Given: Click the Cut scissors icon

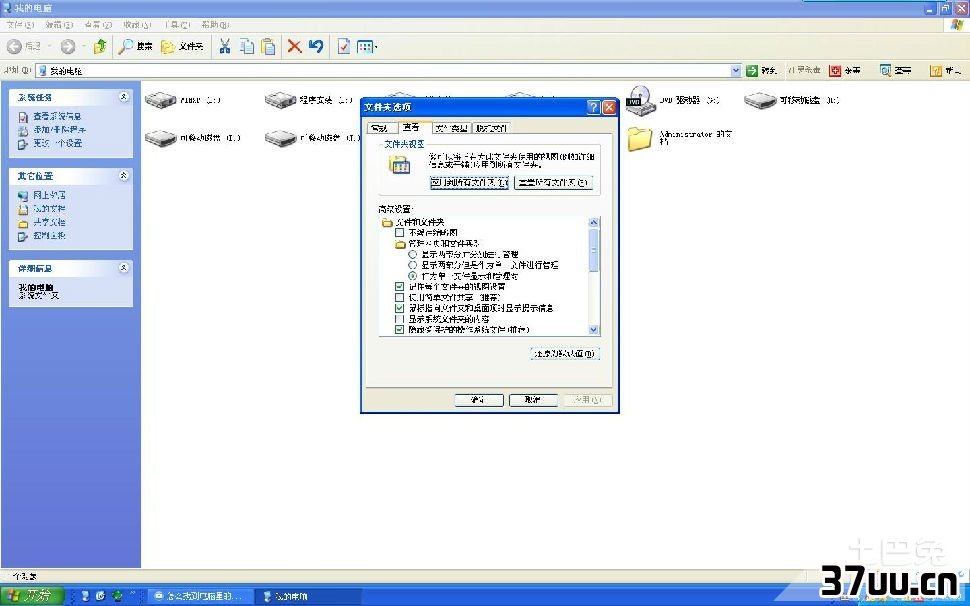Looking at the screenshot, I should coord(225,46).
